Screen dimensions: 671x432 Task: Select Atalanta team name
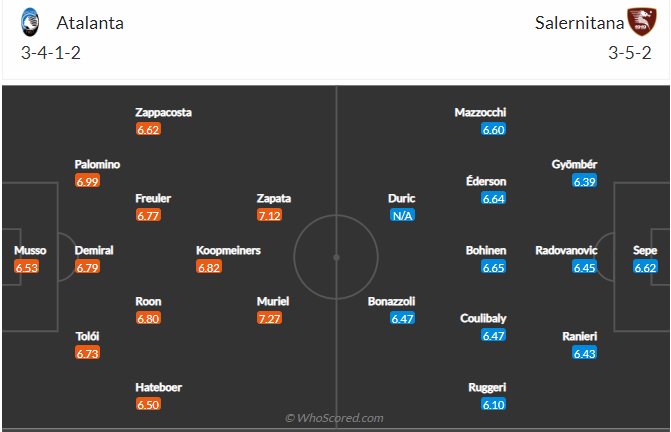coord(90,22)
